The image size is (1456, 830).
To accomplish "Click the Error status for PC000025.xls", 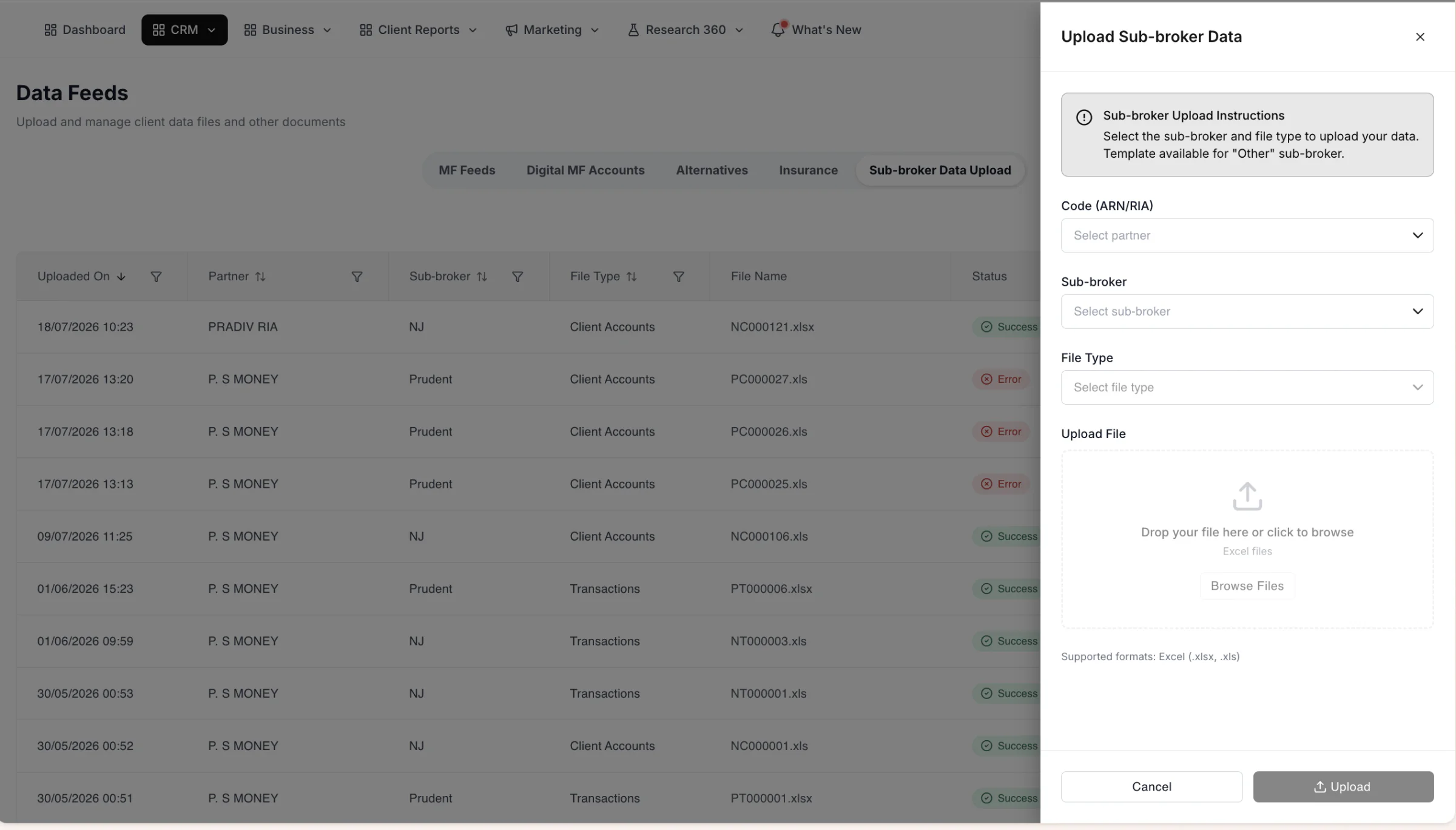I will [1001, 484].
